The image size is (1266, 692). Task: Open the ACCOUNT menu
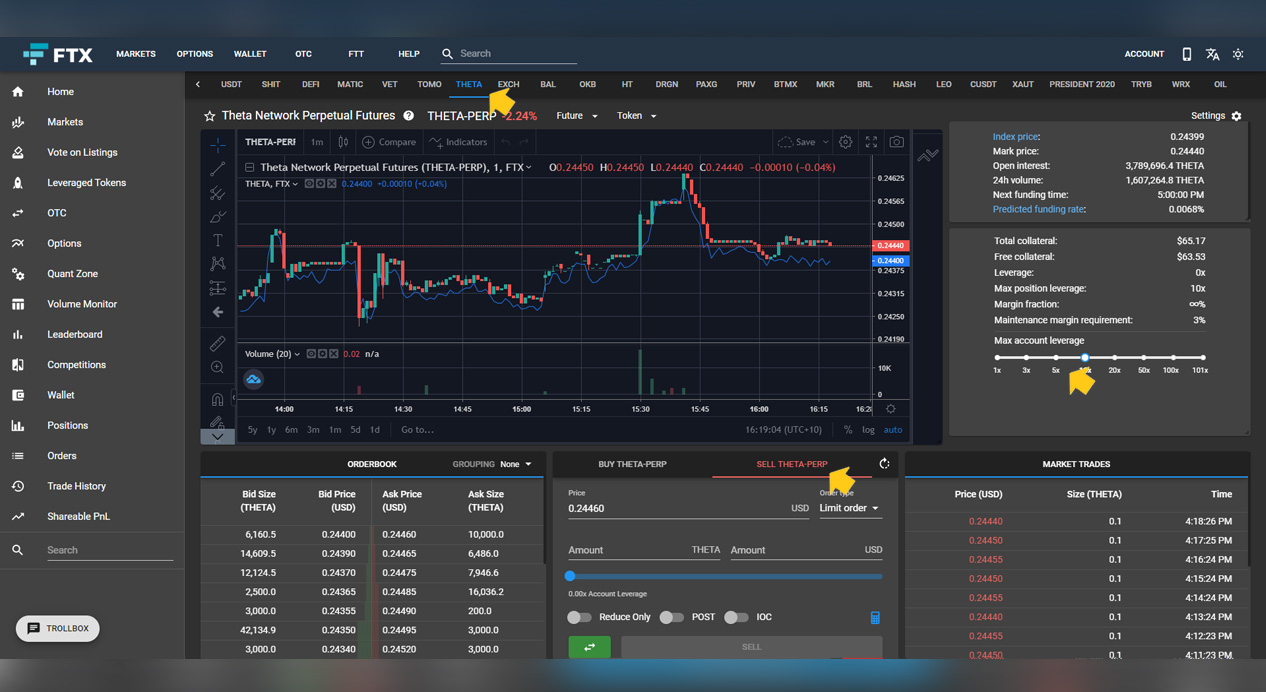point(1144,54)
